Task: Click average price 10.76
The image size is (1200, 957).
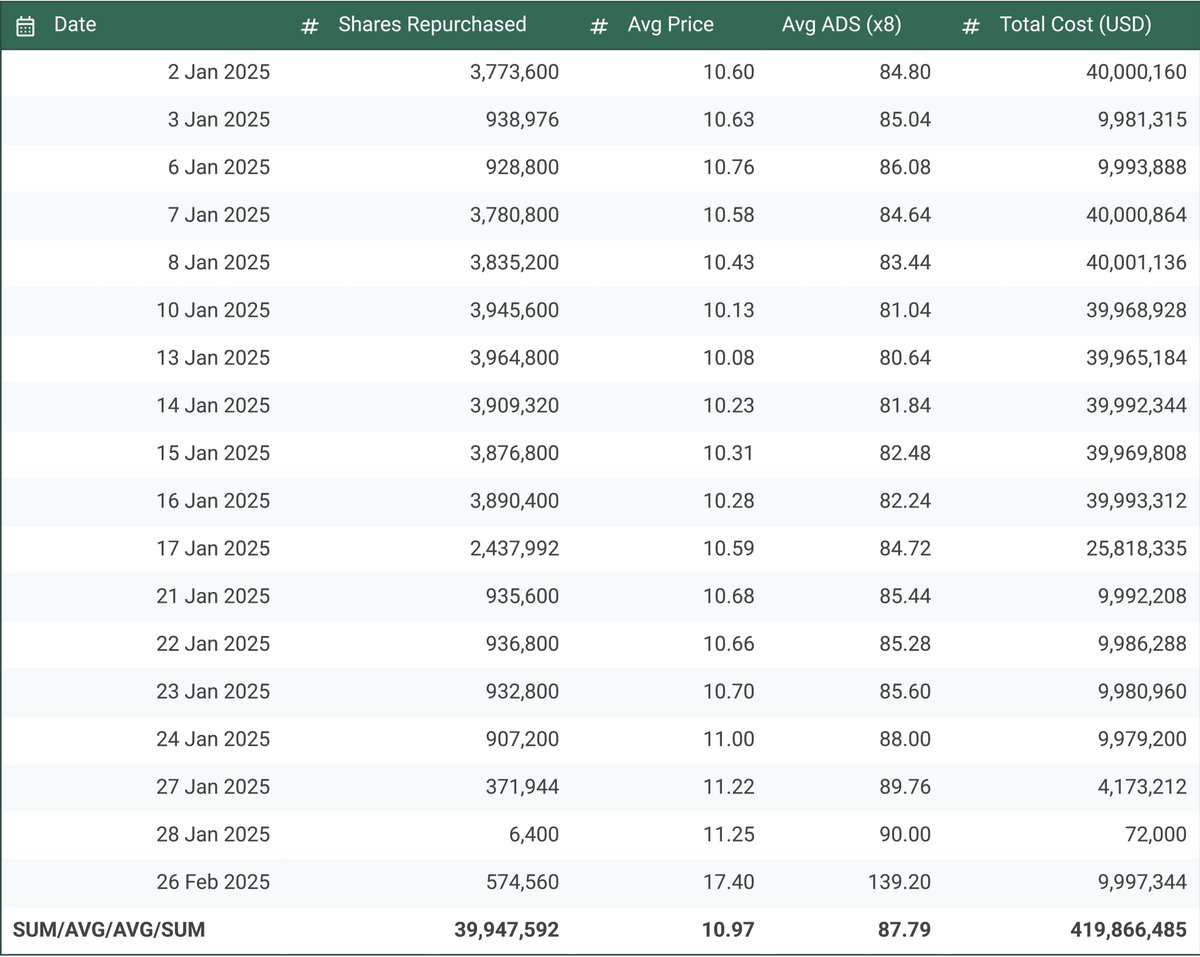Action: coord(729,167)
